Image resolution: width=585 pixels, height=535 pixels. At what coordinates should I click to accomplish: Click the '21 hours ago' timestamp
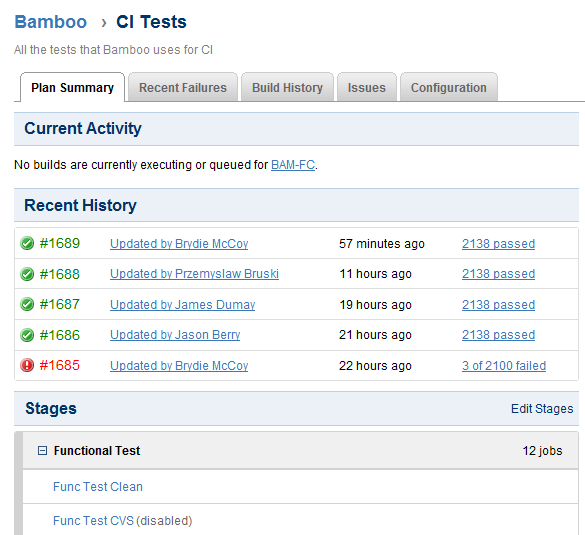375,335
